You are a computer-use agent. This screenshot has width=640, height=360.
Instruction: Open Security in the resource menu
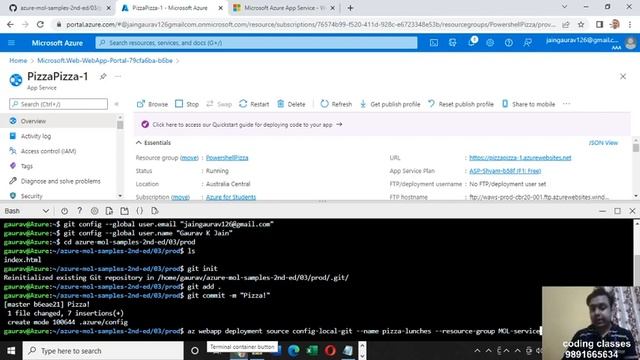coord(58,196)
